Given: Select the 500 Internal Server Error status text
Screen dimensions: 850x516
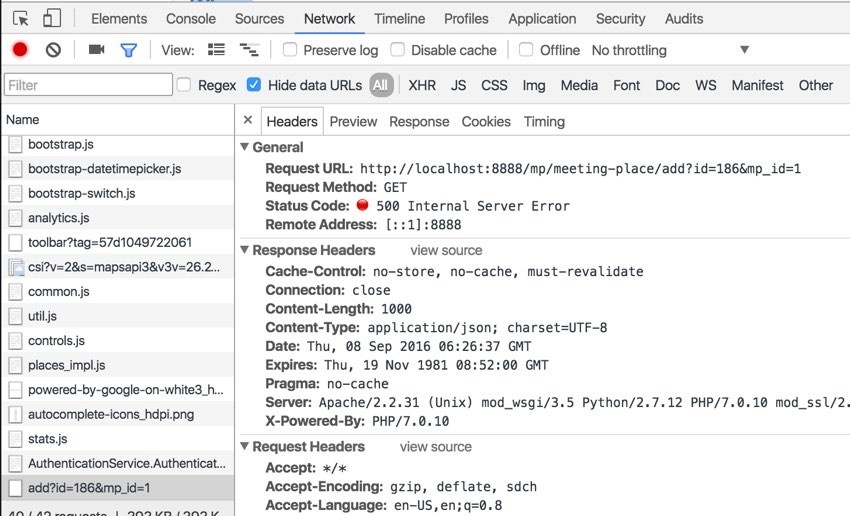Looking at the screenshot, I should coord(473,206).
